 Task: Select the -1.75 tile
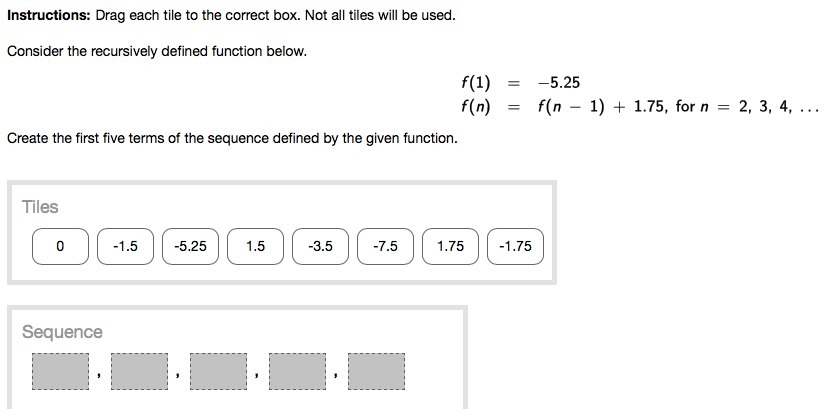(x=515, y=246)
